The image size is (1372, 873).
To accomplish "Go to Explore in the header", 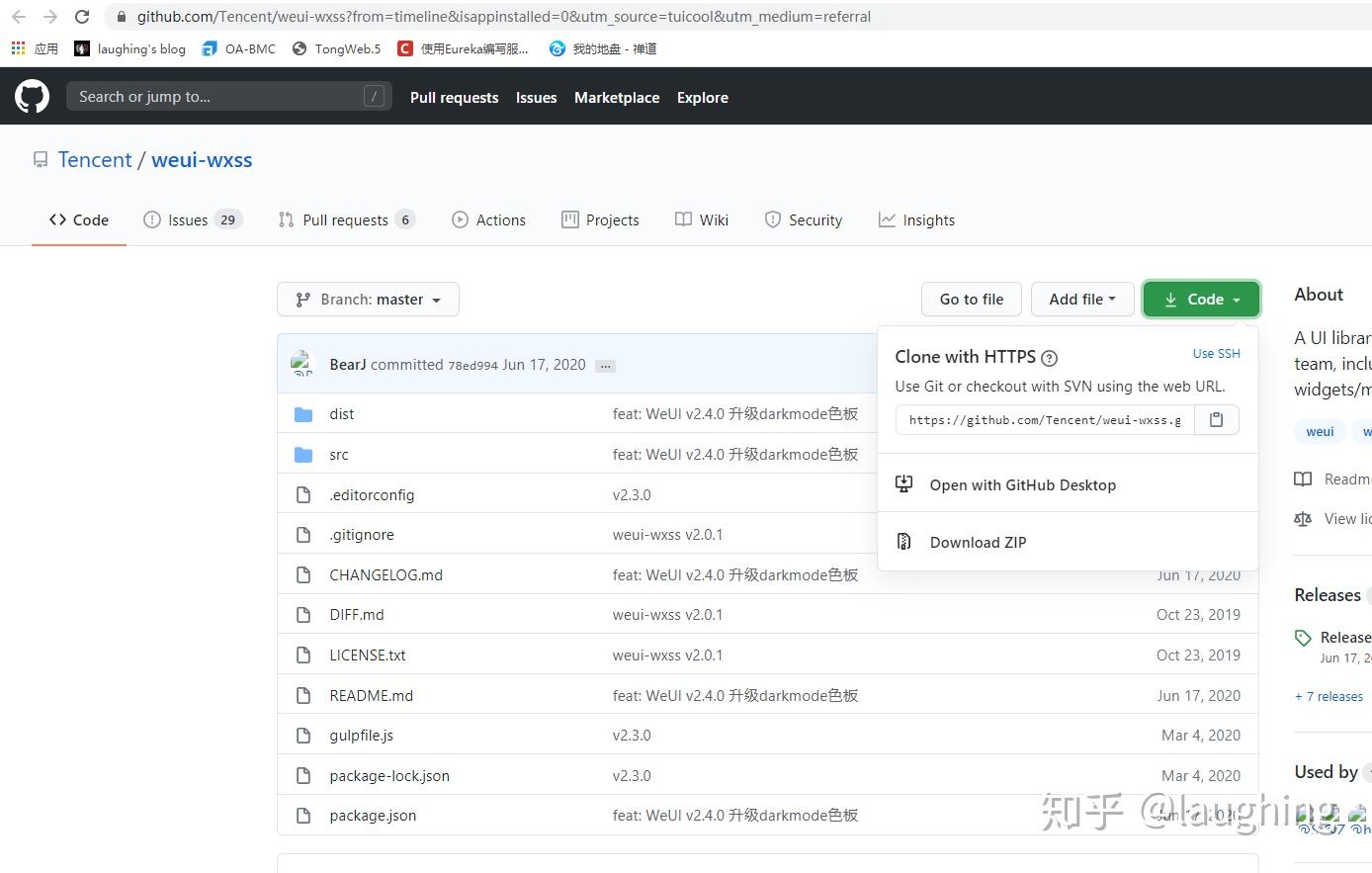I will tap(703, 98).
